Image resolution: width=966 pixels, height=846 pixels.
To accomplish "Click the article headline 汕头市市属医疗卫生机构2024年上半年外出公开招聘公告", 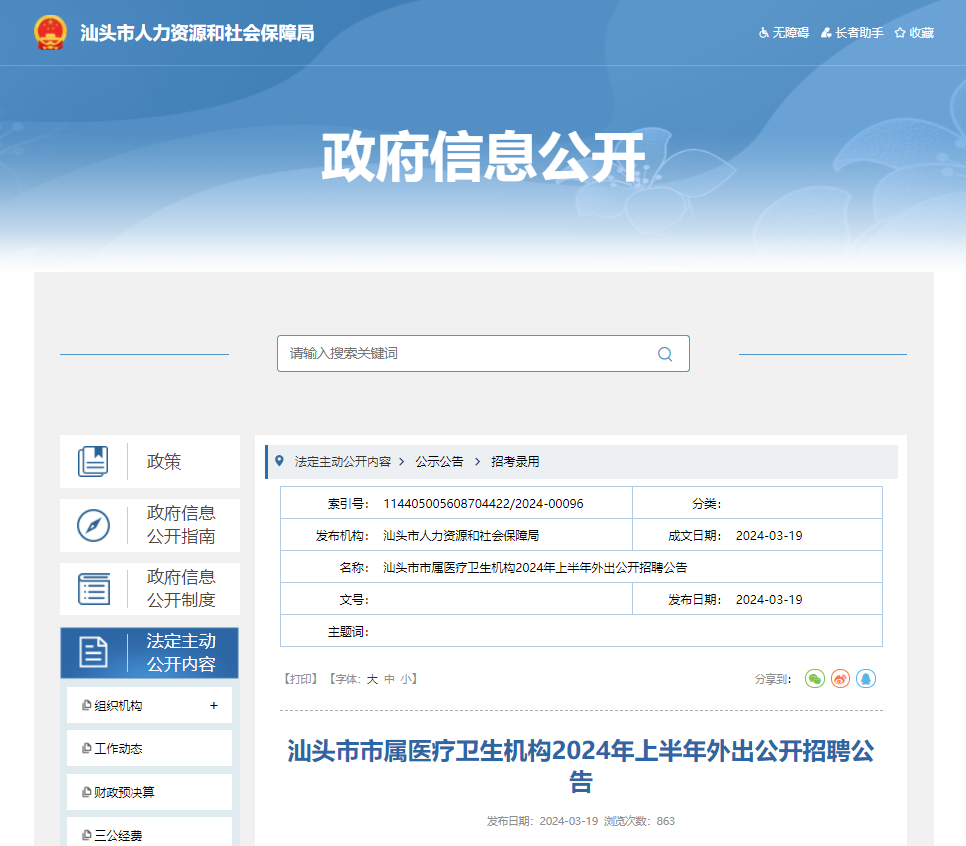I will tap(581, 766).
